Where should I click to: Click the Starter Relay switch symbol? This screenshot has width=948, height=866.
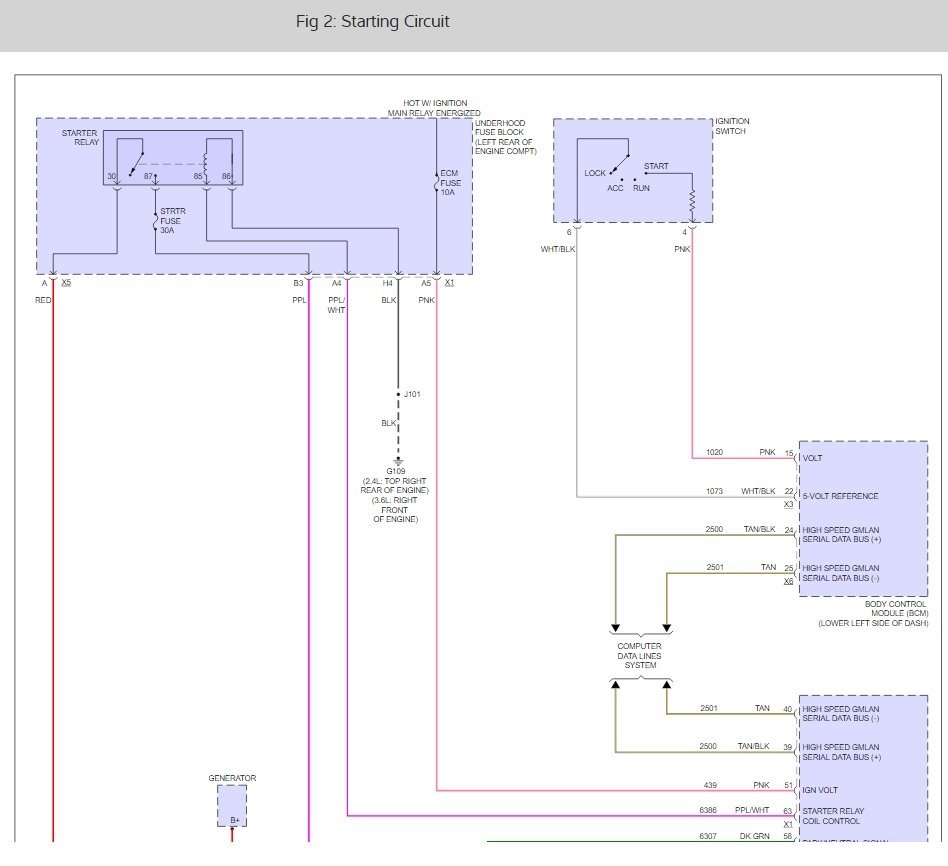131,158
